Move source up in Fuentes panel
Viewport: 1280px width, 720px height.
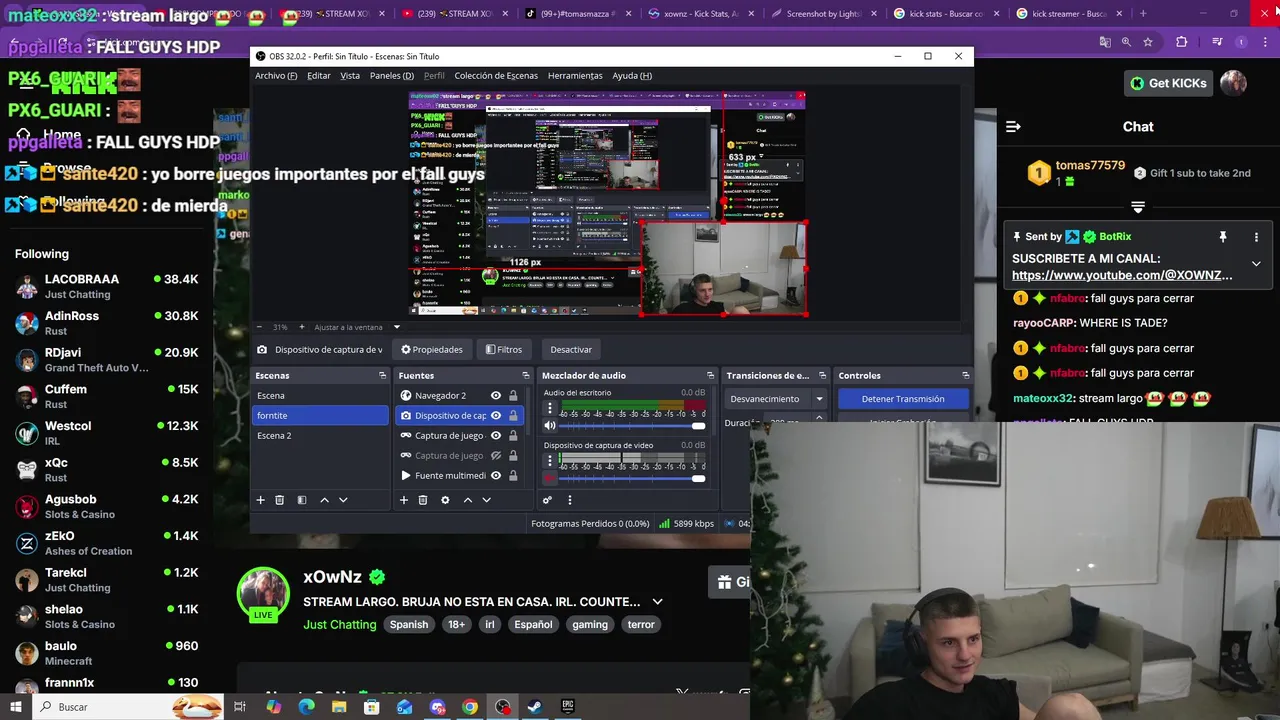click(x=467, y=500)
